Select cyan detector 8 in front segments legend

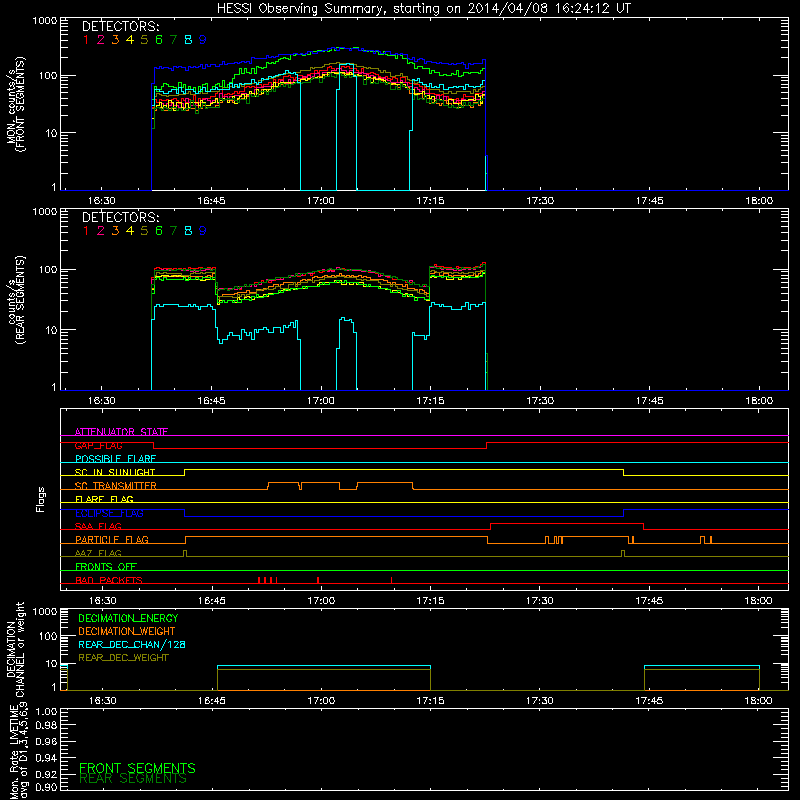(x=188, y=40)
